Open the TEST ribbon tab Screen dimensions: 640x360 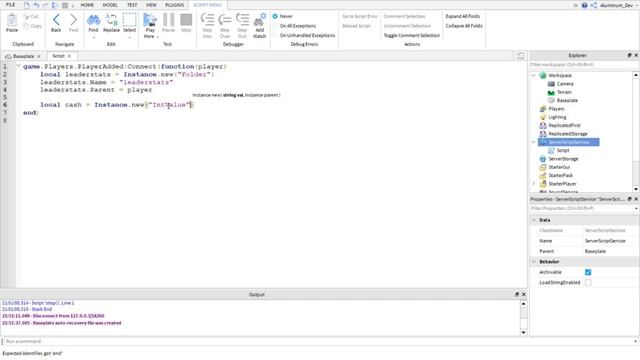tap(132, 5)
